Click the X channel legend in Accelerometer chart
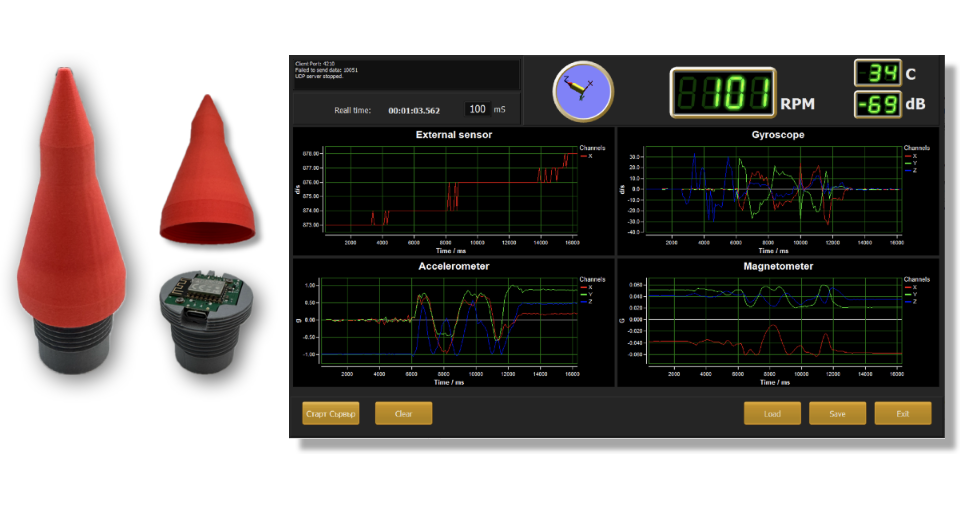Image resolution: width=971 pixels, height=518 pixels. click(x=586, y=288)
